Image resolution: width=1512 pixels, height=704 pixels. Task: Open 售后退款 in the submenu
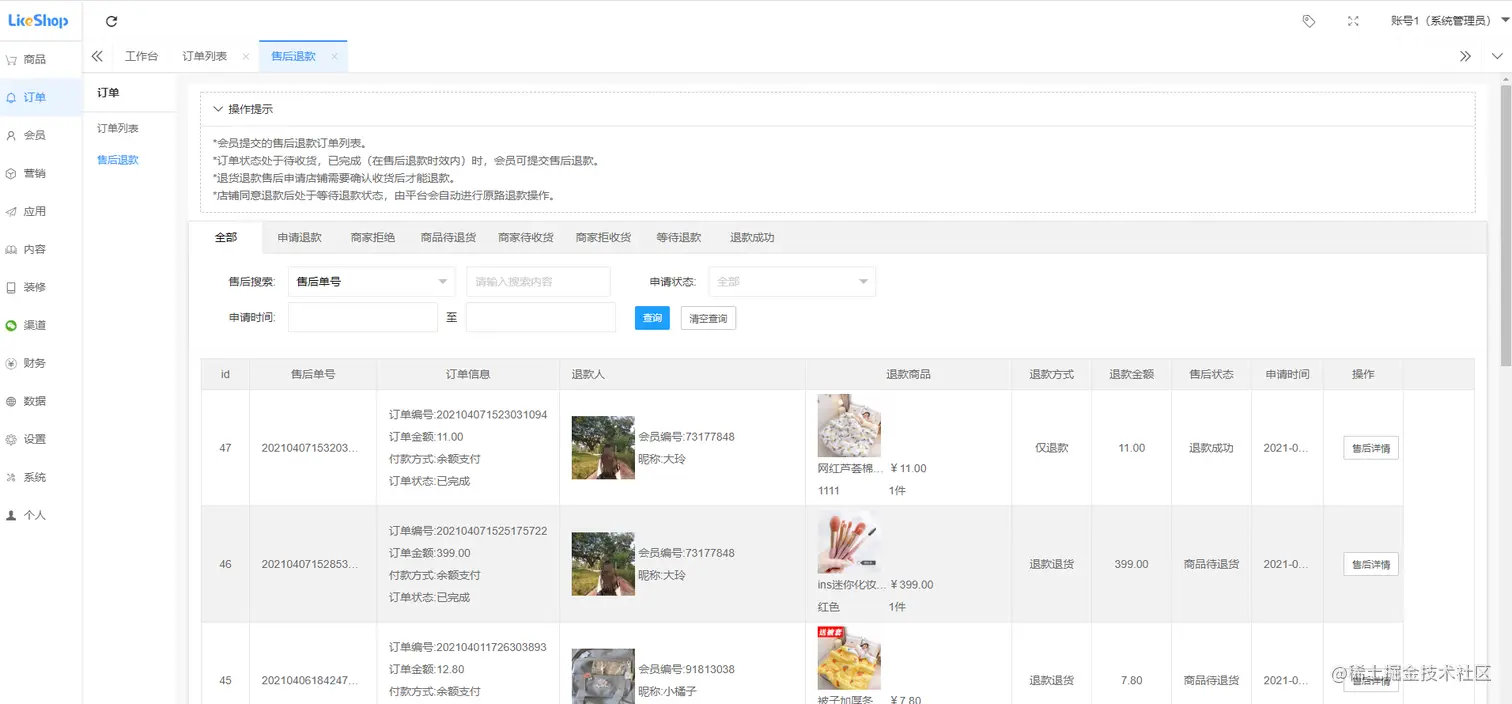118,160
